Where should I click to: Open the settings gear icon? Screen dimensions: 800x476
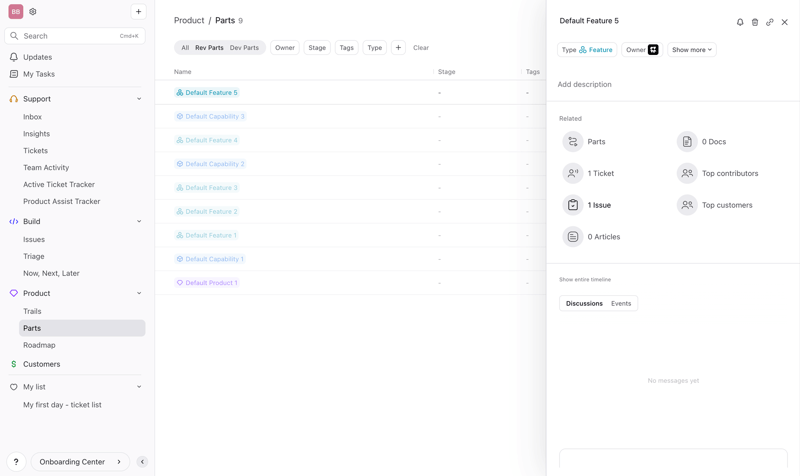point(33,12)
